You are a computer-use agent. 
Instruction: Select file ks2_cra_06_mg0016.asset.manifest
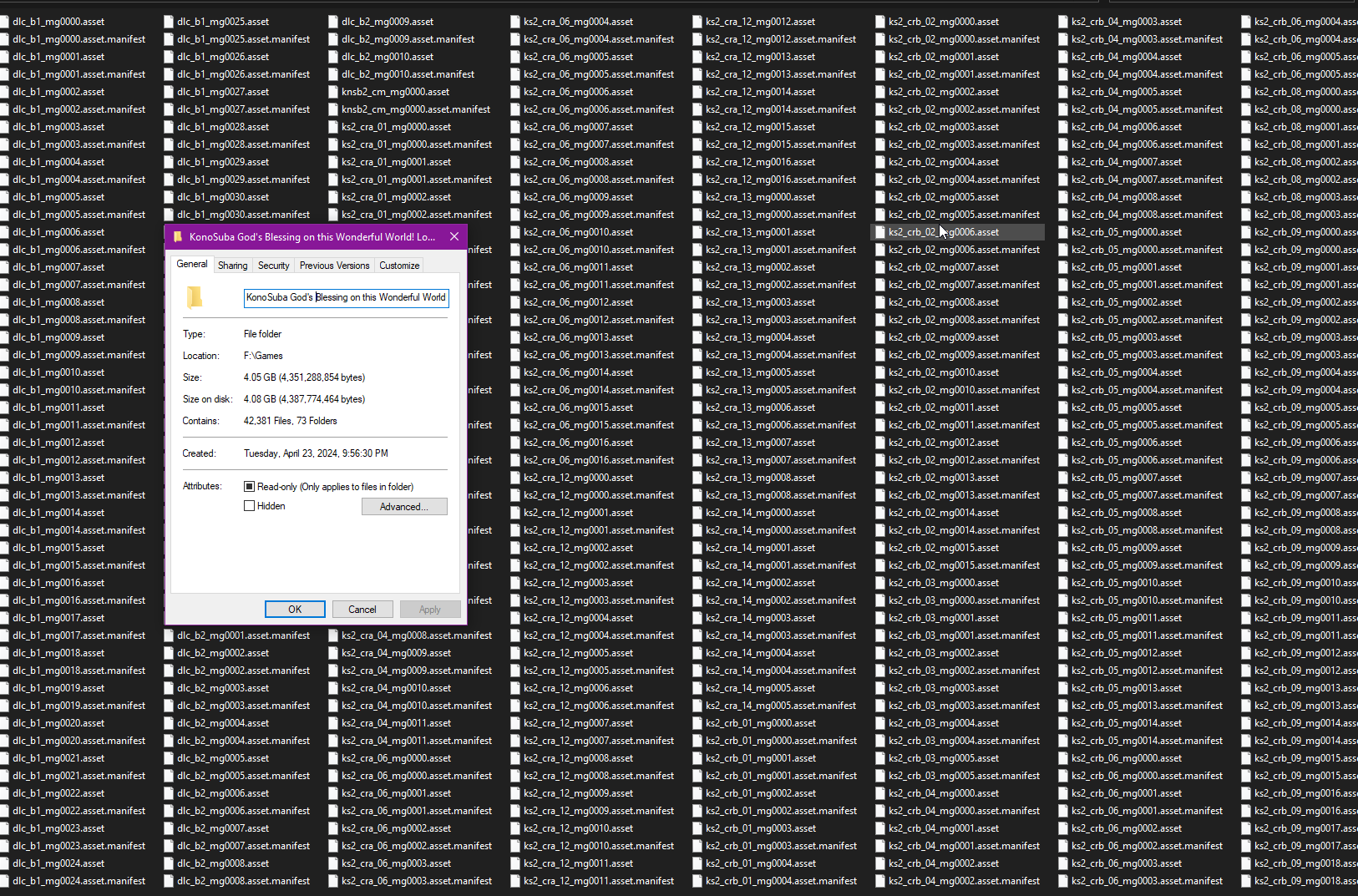point(599,460)
